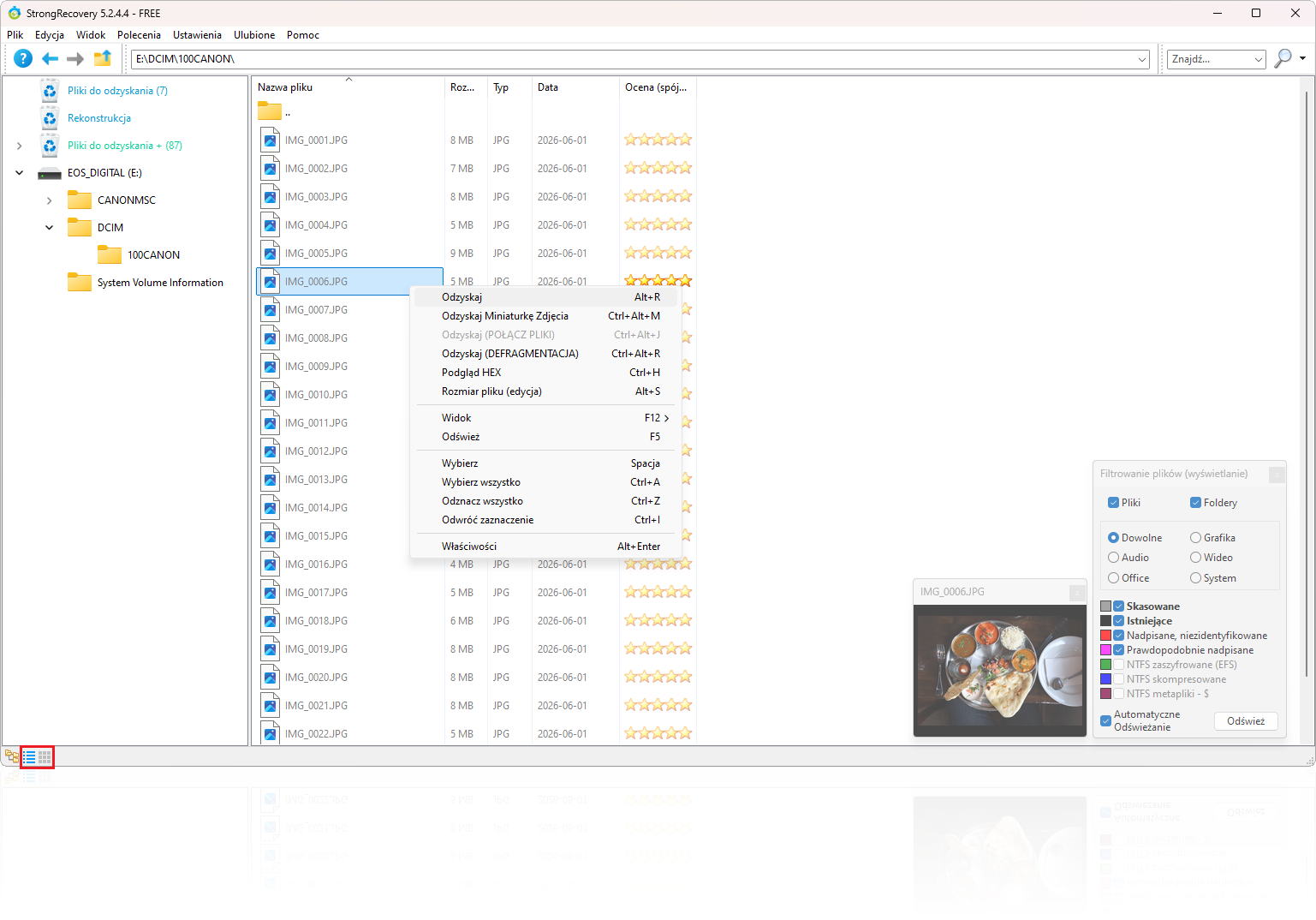Click the blue help question mark icon

23,58
